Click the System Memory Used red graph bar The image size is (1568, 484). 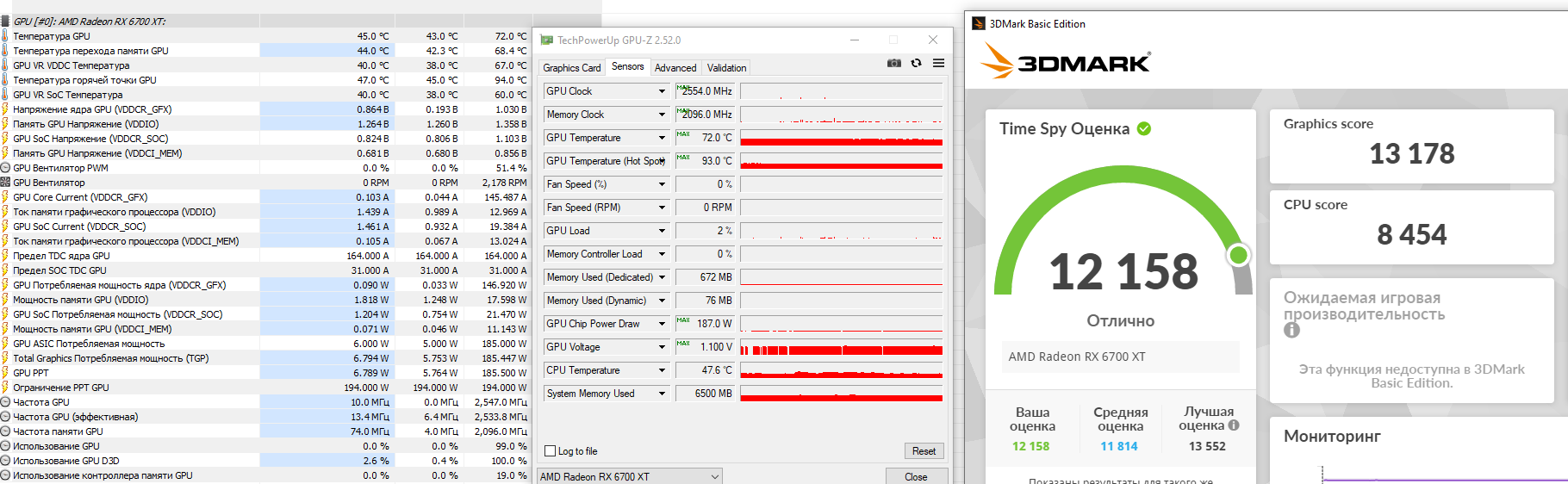[x=841, y=394]
